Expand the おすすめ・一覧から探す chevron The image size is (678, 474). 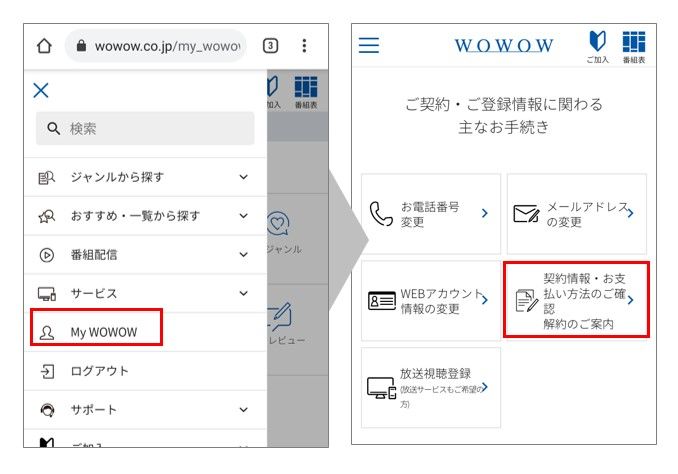[243, 216]
